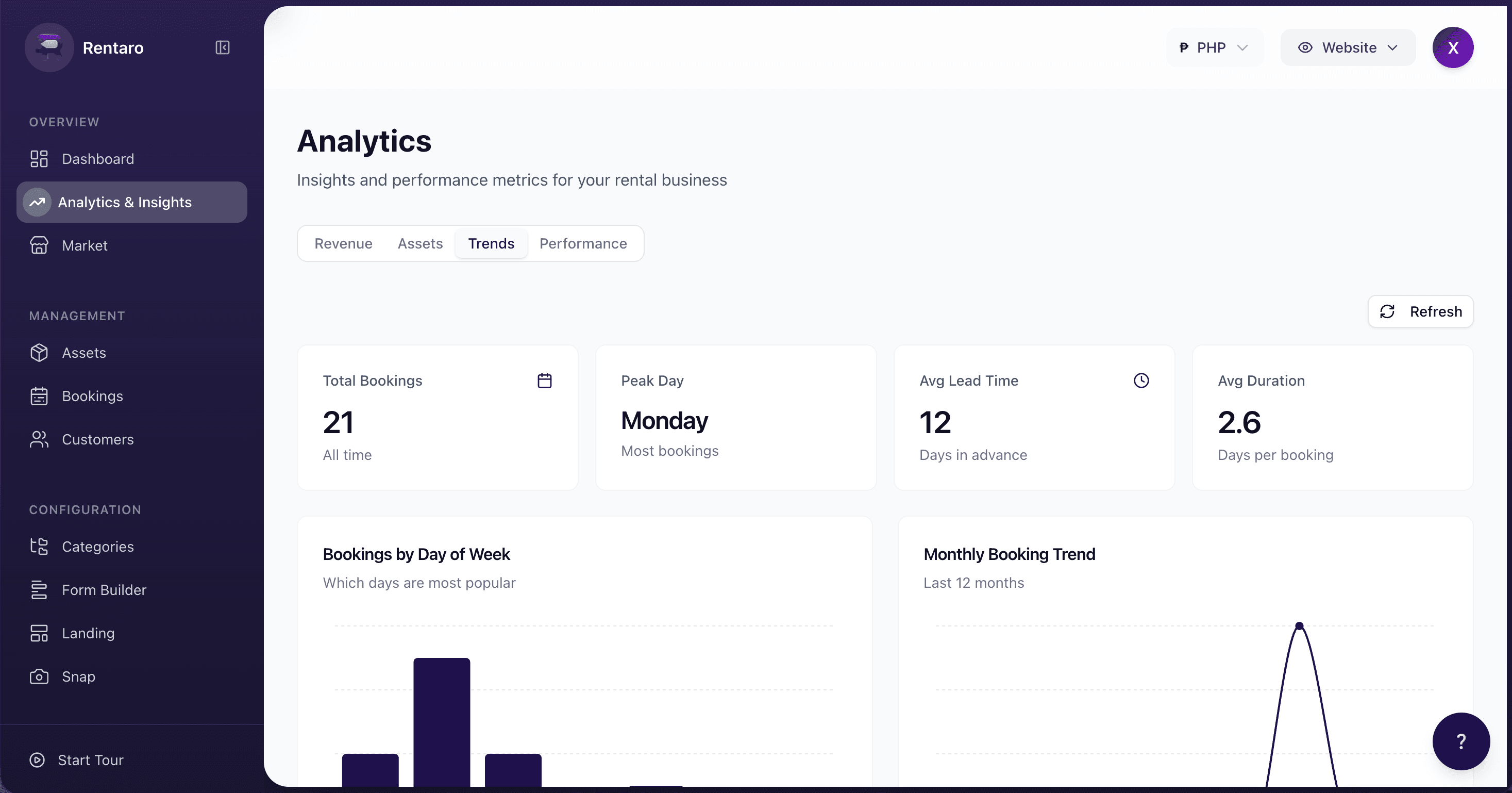Toggle the calendar icon on Total Bookings card
This screenshot has width=1512, height=793.
(544, 381)
